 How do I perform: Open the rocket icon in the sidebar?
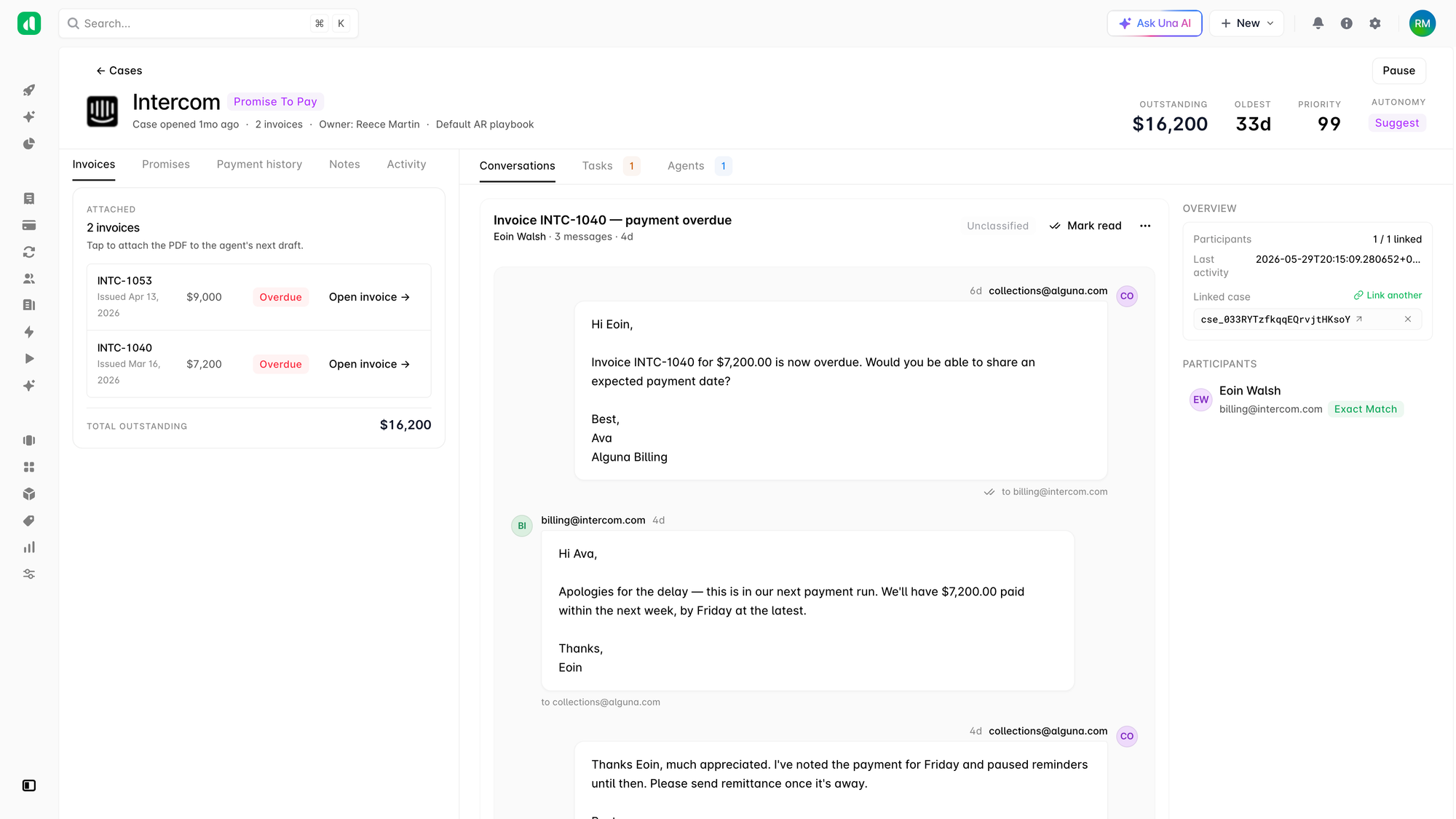[29, 90]
